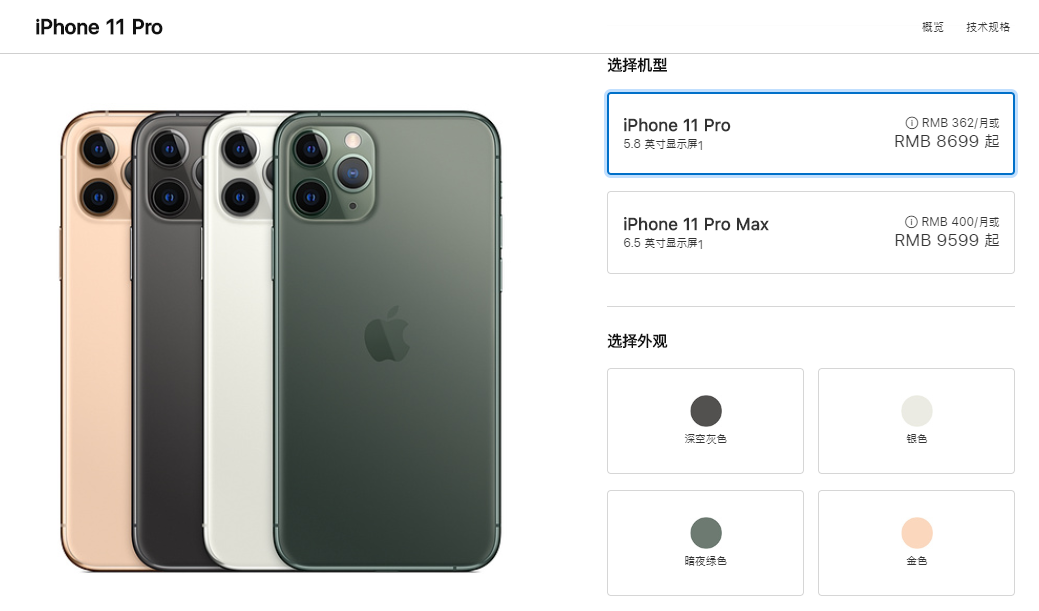Image resolution: width=1039 pixels, height=611 pixels.
Task: Click the 5.8 英寸显示屏 footnote text
Action: (663, 144)
